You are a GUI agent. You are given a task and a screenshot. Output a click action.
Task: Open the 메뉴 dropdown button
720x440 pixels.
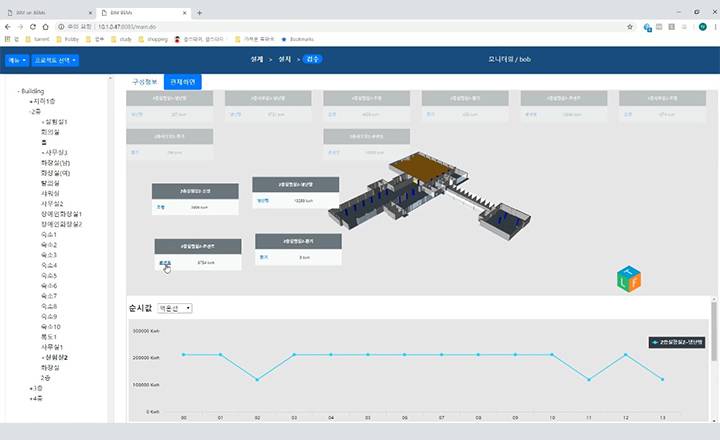[x=16, y=60]
